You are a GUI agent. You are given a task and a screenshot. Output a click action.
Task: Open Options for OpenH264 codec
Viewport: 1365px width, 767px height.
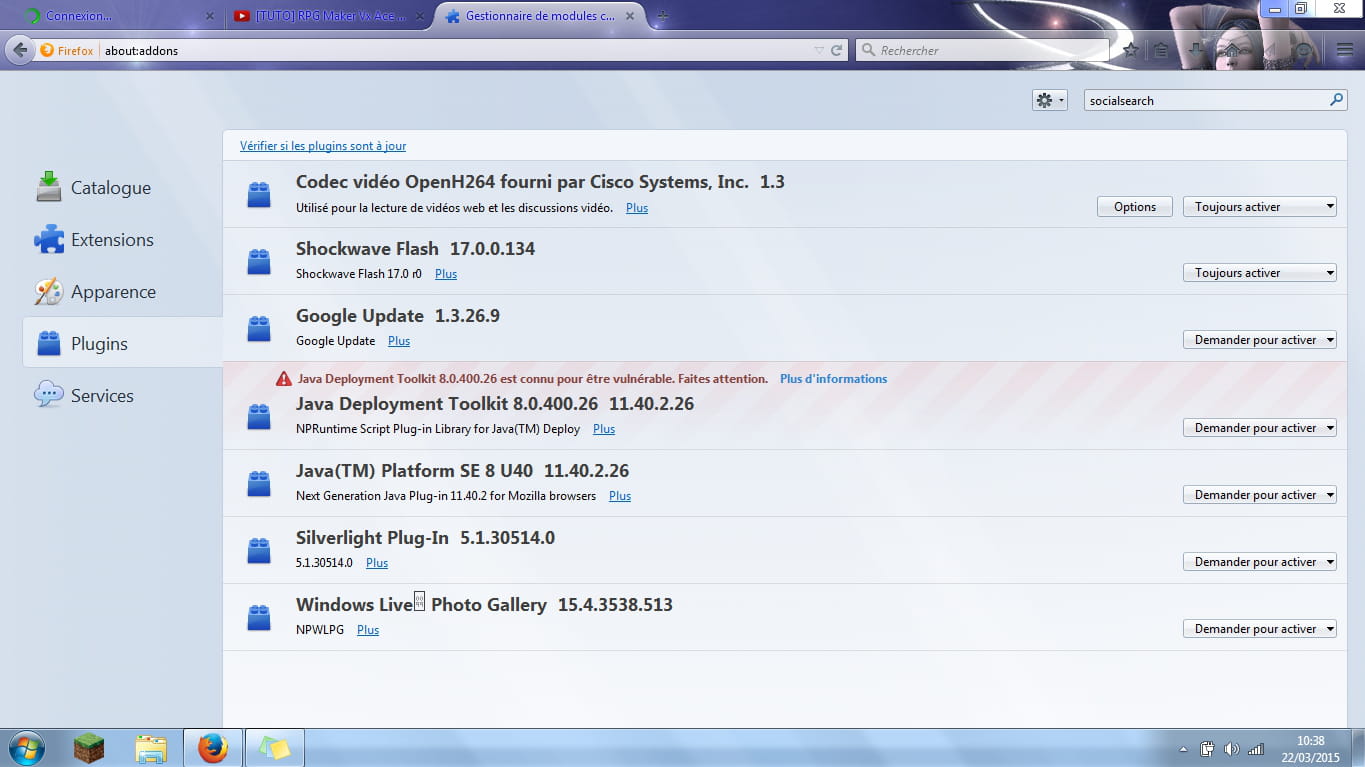tap(1135, 207)
